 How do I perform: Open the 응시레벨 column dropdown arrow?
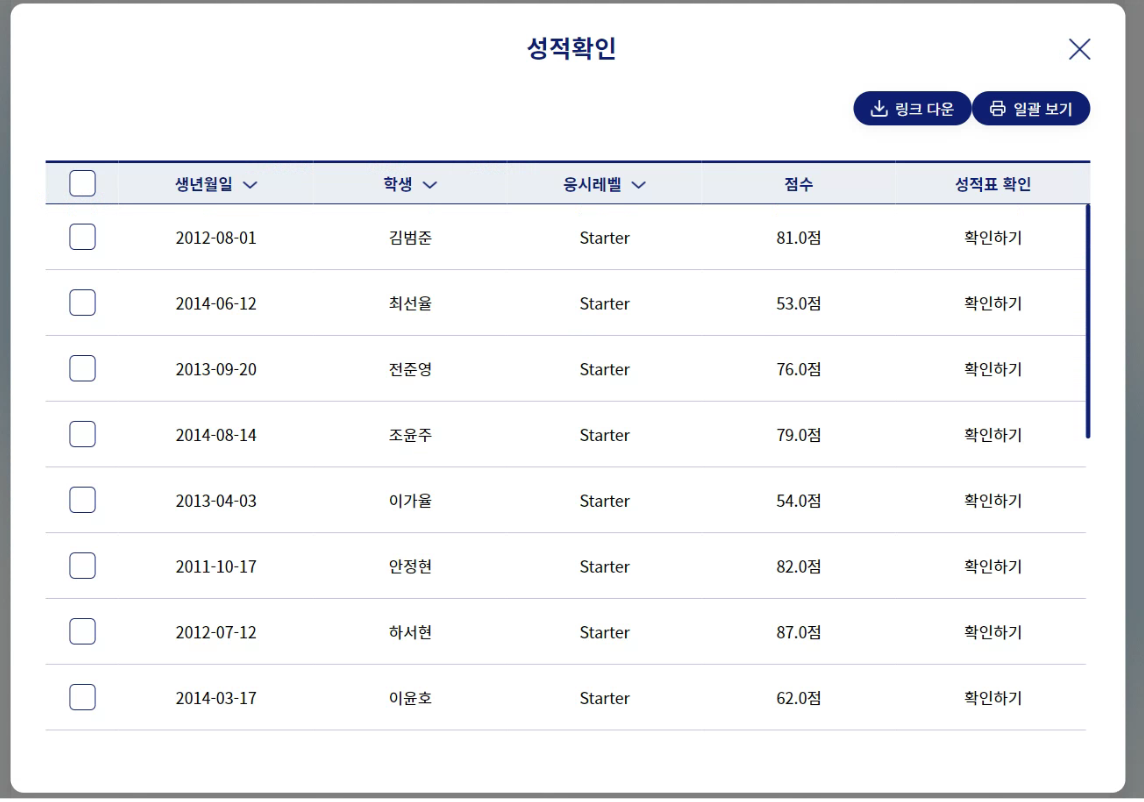tap(638, 185)
